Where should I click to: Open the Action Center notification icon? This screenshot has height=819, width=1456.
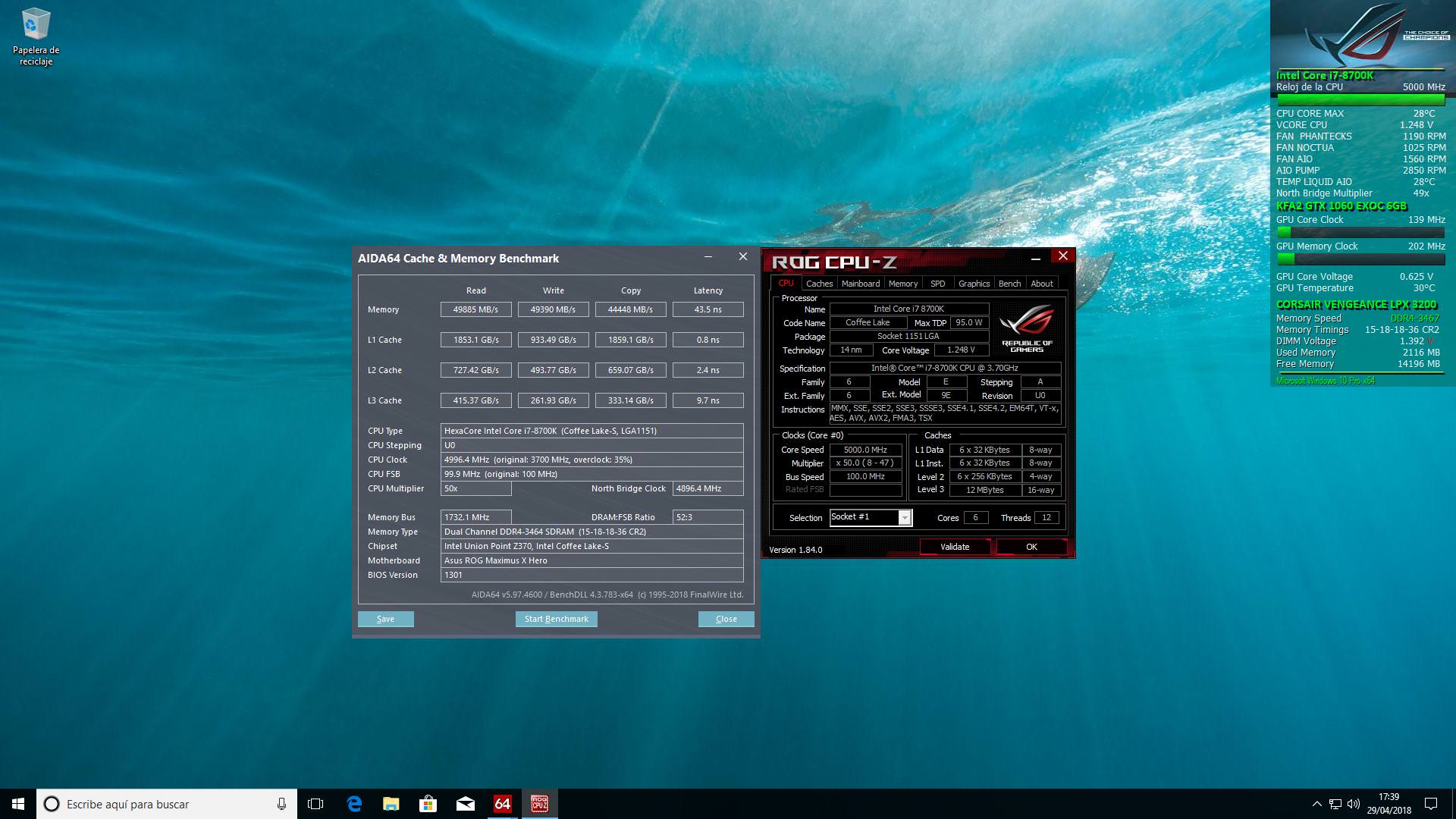(x=1431, y=804)
